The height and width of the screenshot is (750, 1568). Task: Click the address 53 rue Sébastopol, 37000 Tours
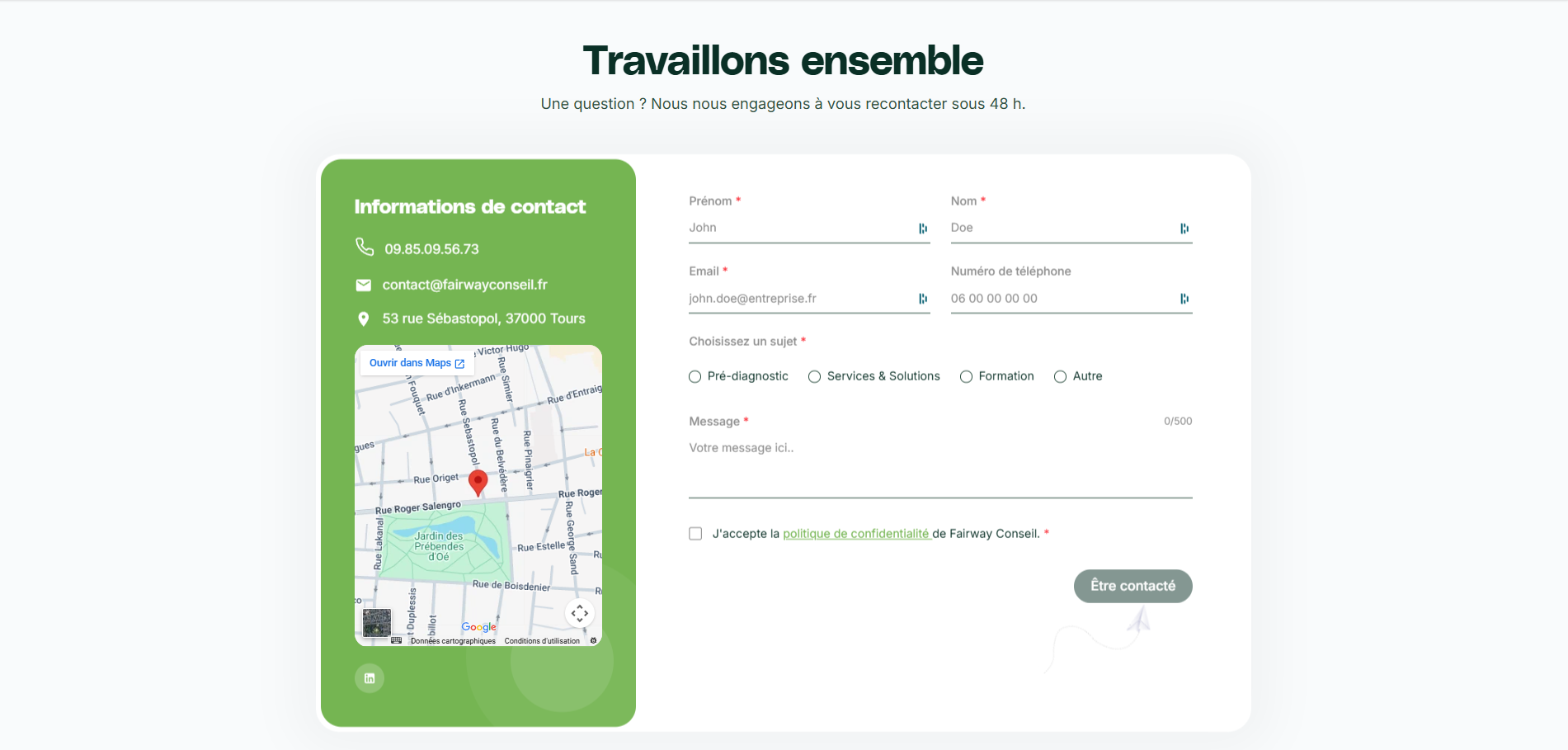[484, 318]
